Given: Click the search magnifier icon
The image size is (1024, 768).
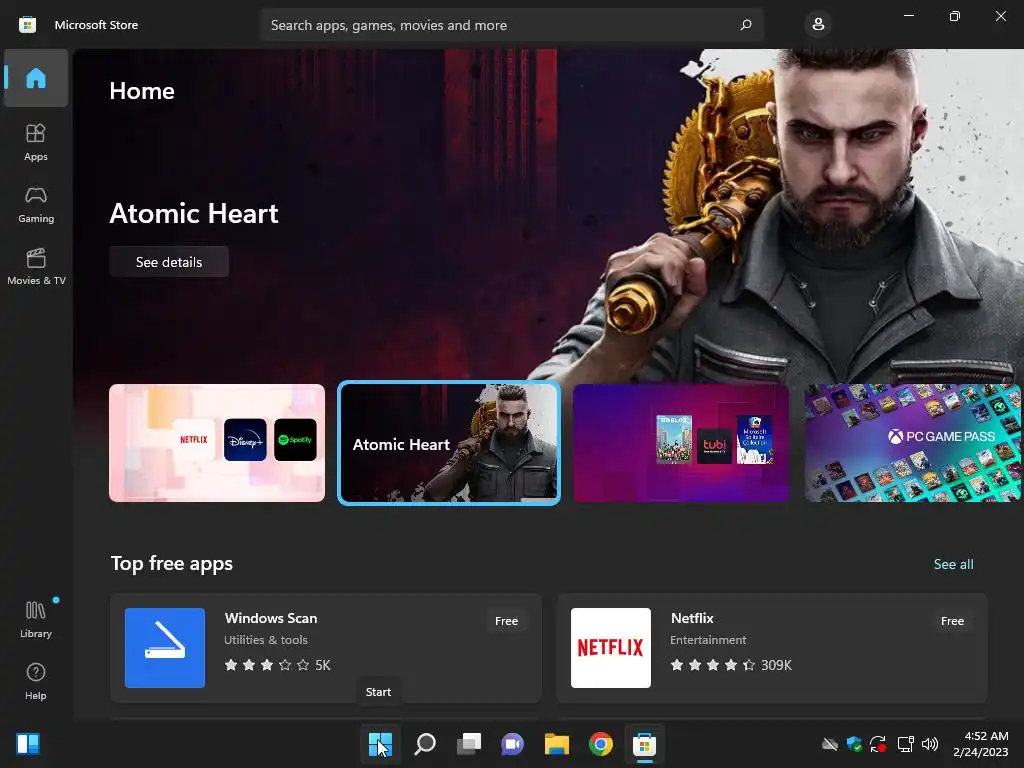Looking at the screenshot, I should 746,25.
